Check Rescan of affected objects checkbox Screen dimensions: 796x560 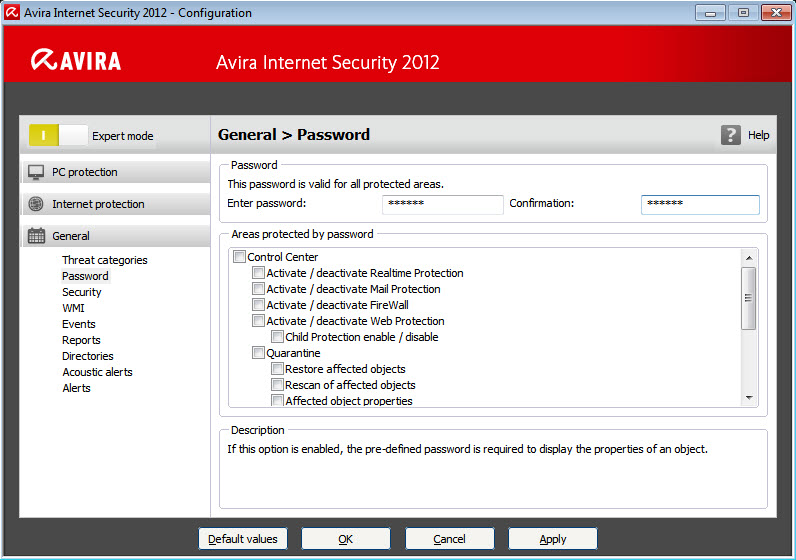[x=277, y=385]
